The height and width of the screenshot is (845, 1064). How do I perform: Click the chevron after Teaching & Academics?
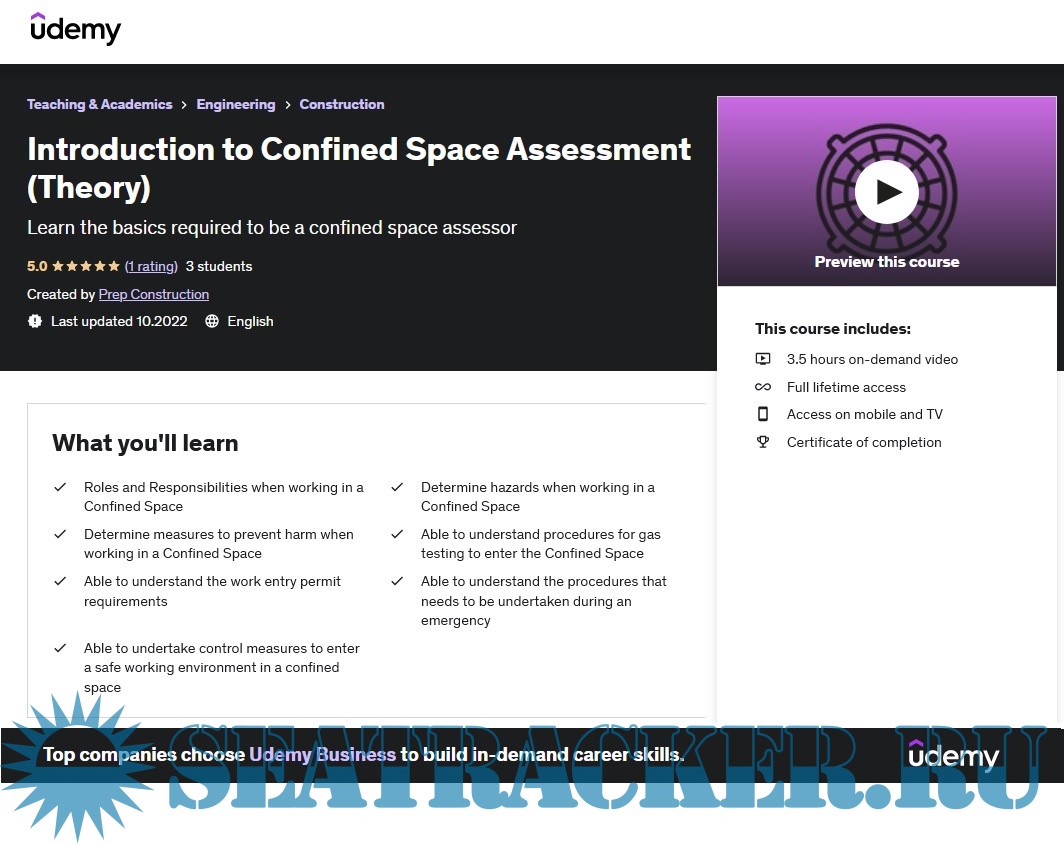pos(185,104)
